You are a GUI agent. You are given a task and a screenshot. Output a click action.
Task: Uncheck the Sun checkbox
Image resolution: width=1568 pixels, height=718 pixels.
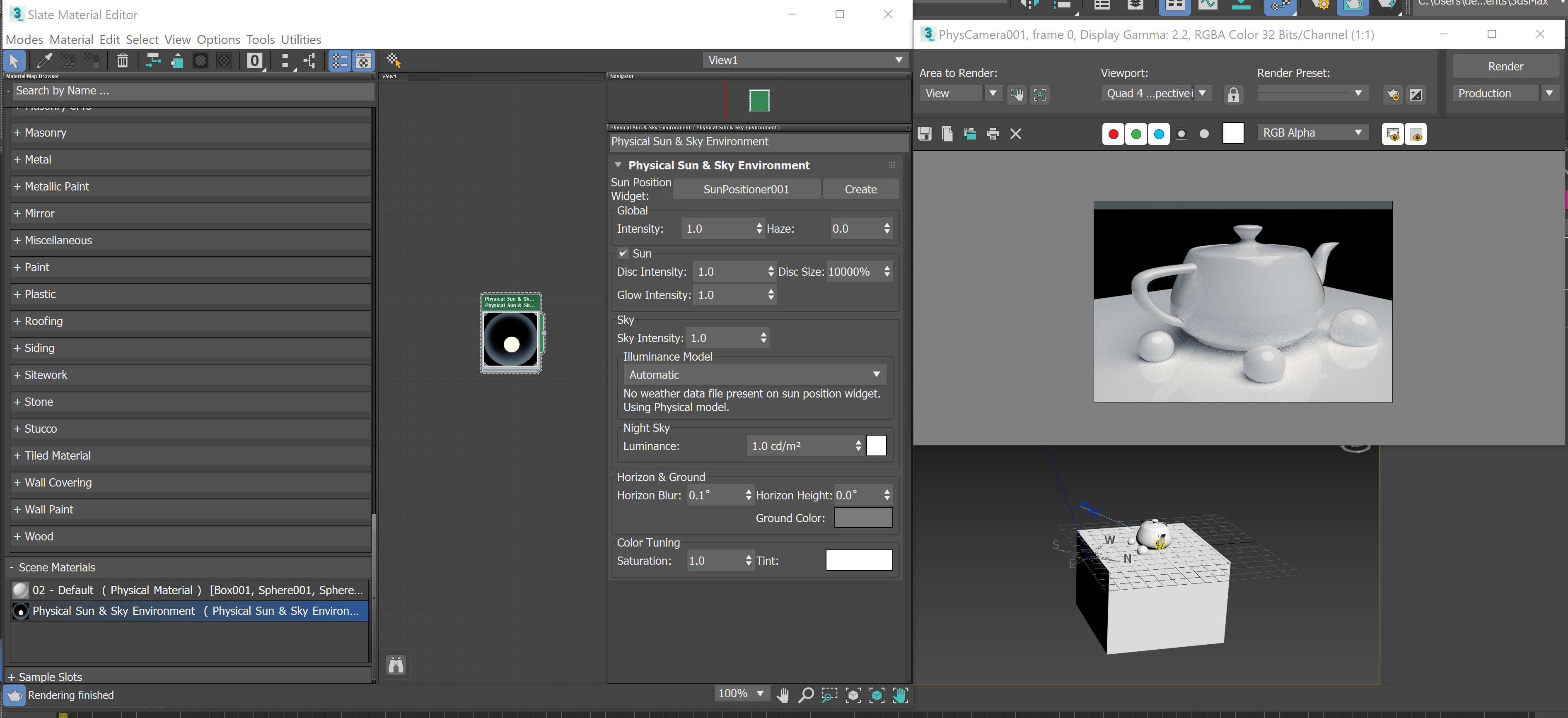pos(623,253)
